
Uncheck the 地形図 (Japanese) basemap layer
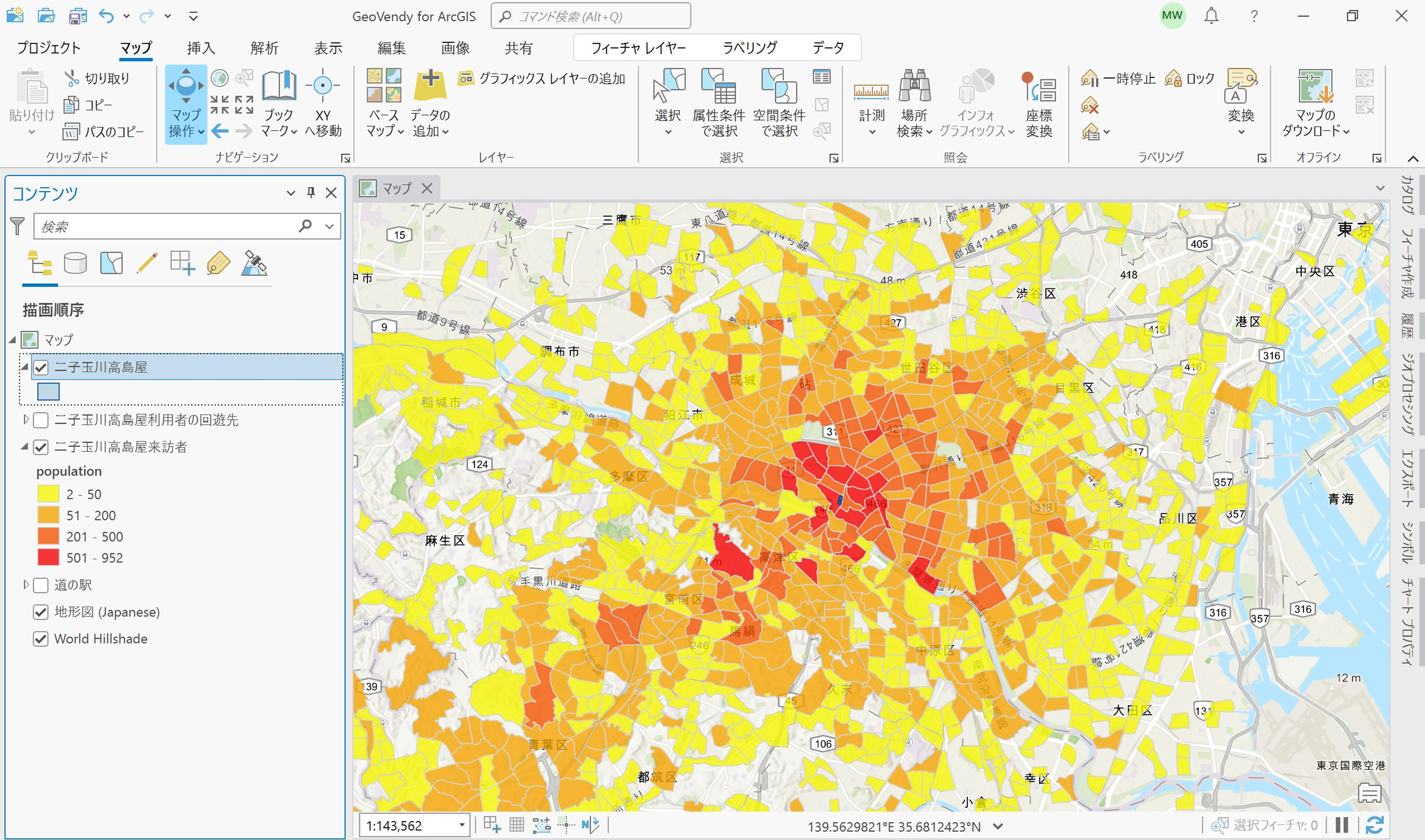[x=41, y=612]
